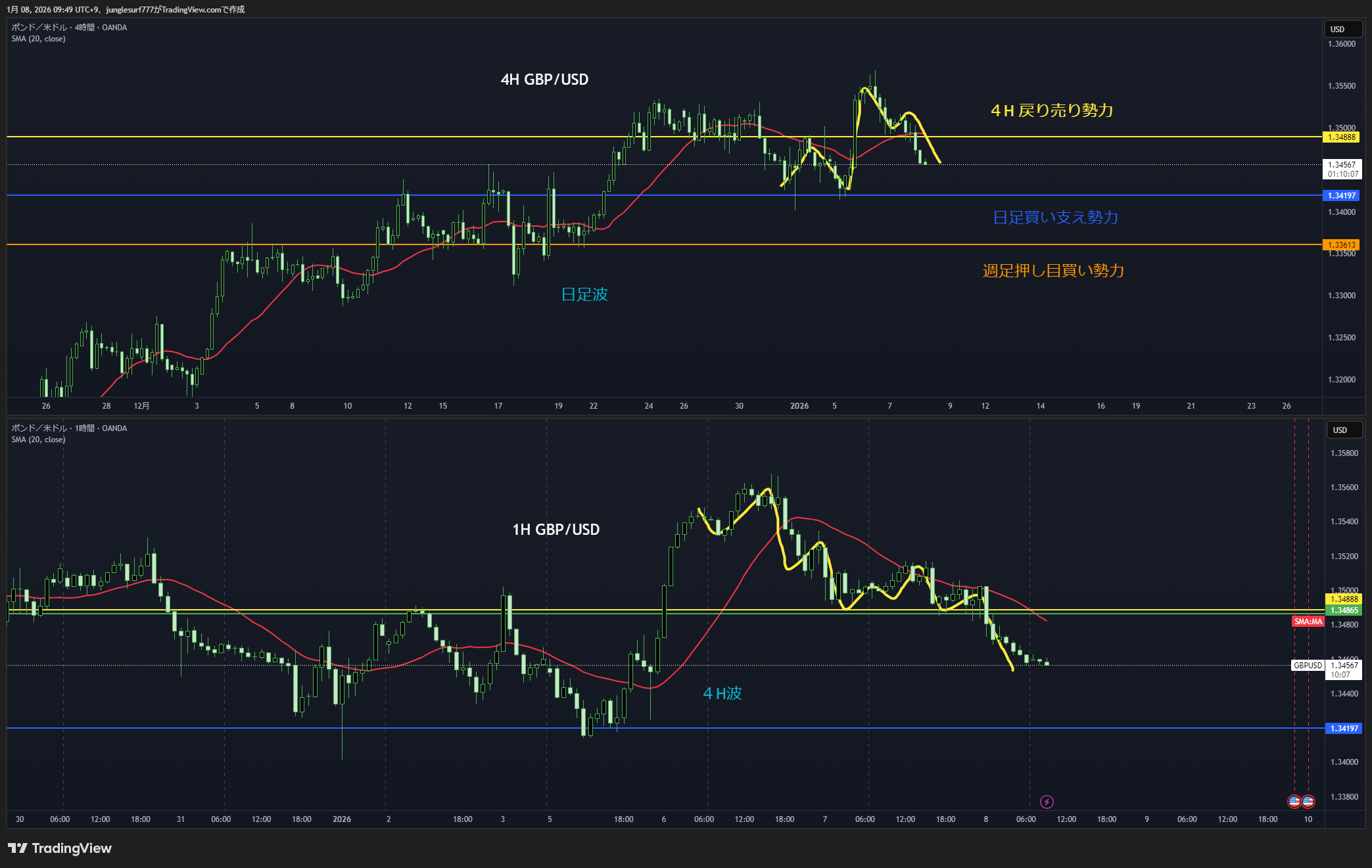Click the red SMA:MA price label
Screen dimensions: 1372x868
[1308, 622]
